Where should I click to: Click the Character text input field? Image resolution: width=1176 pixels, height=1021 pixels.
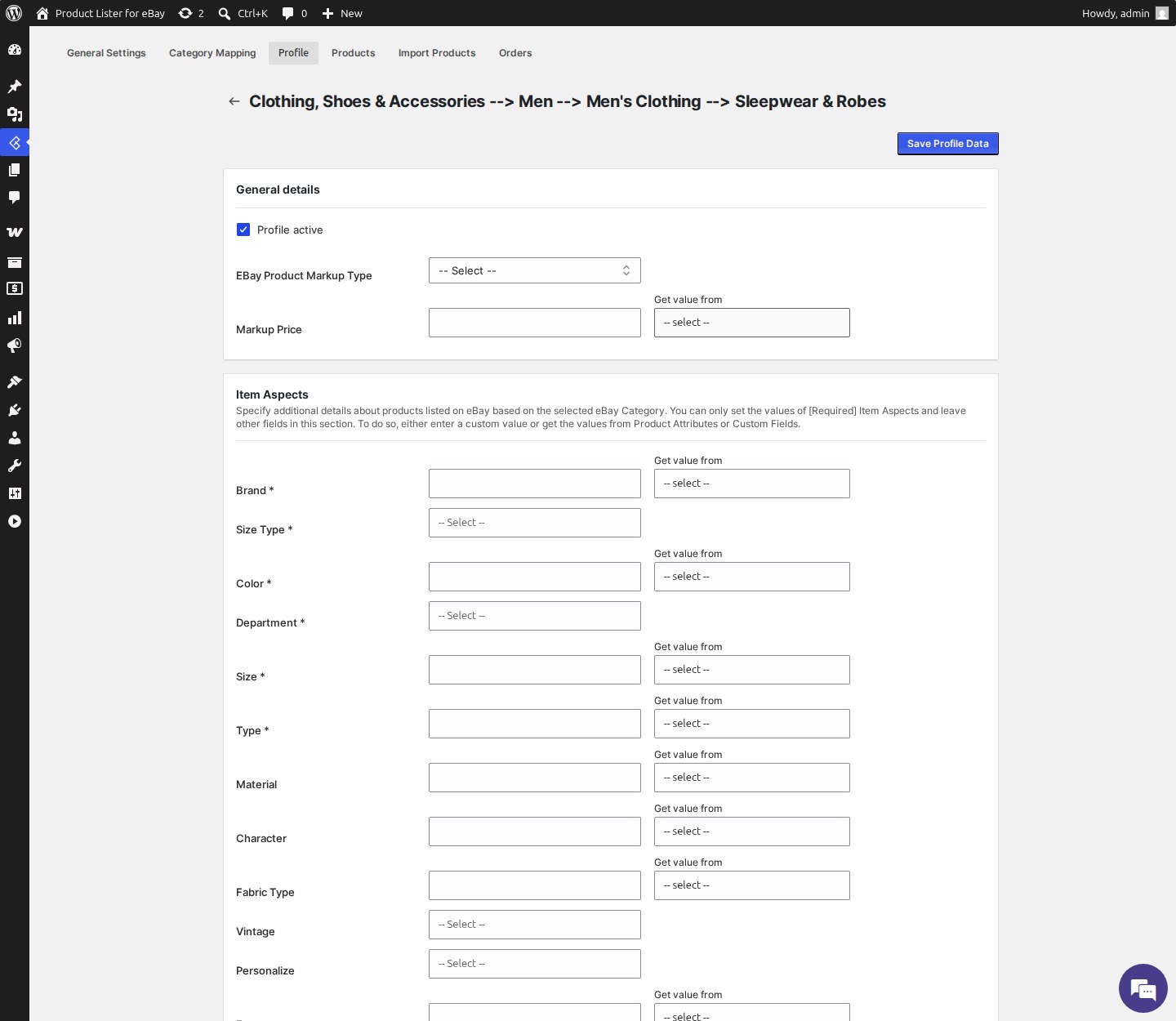[535, 832]
